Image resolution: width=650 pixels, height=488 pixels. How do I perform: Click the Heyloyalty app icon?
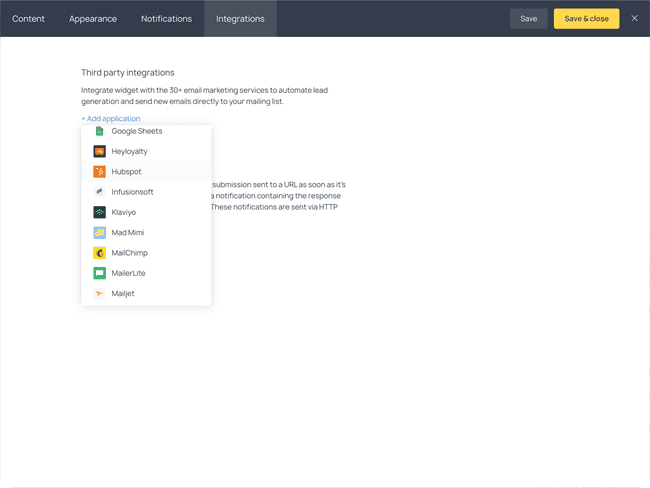99,151
